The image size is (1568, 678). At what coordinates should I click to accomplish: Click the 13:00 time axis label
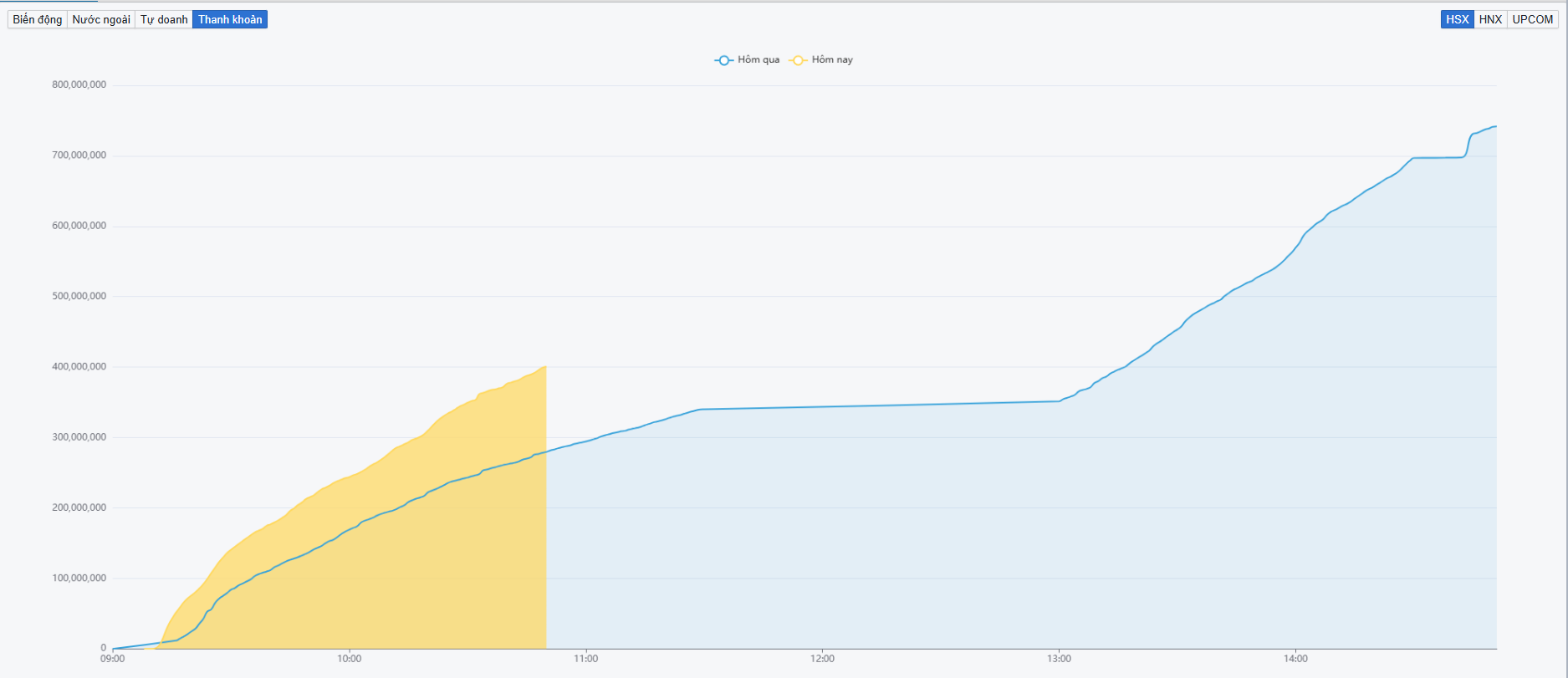1059,659
